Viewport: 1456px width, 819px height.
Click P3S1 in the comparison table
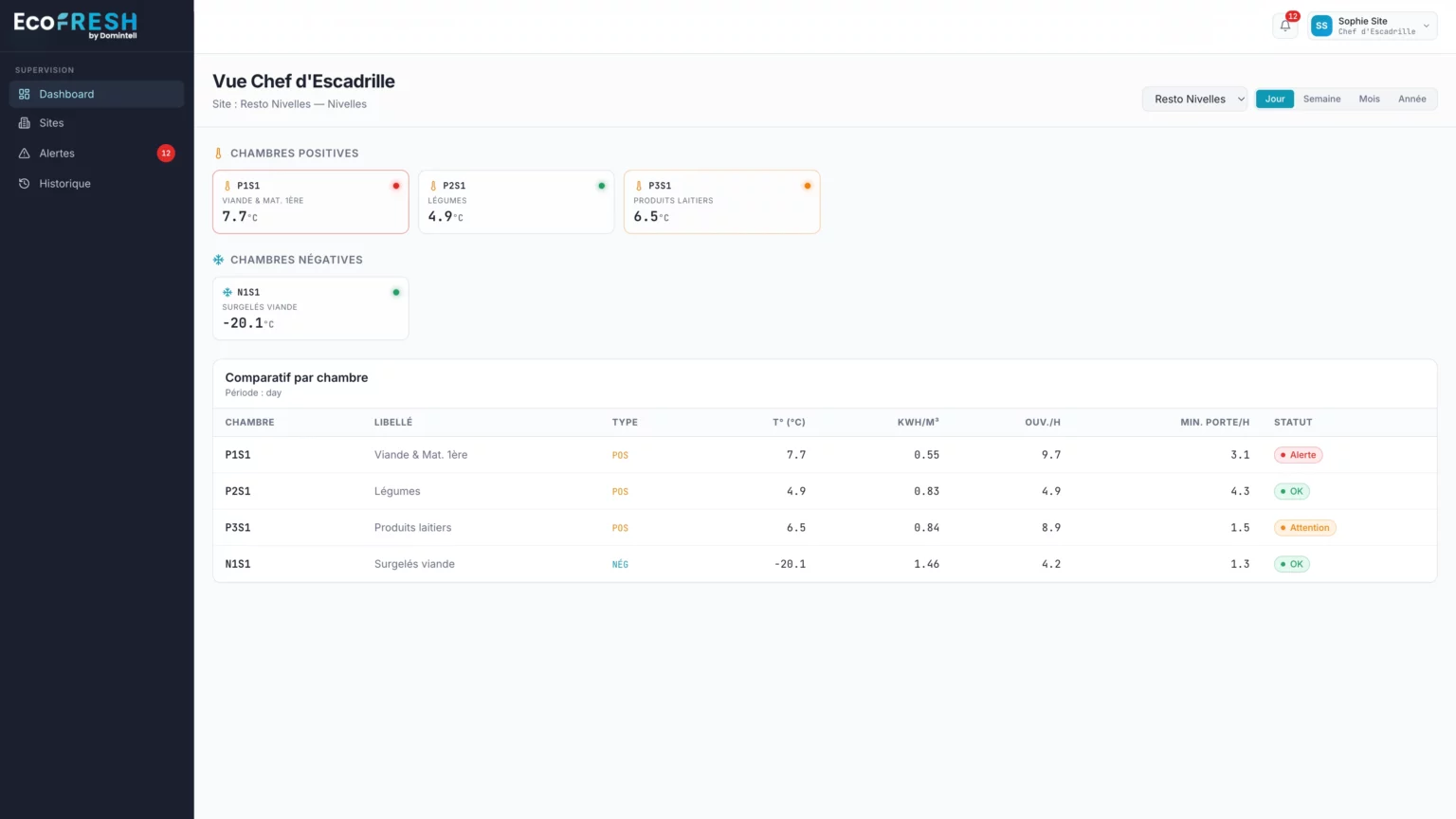pyautogui.click(x=238, y=528)
